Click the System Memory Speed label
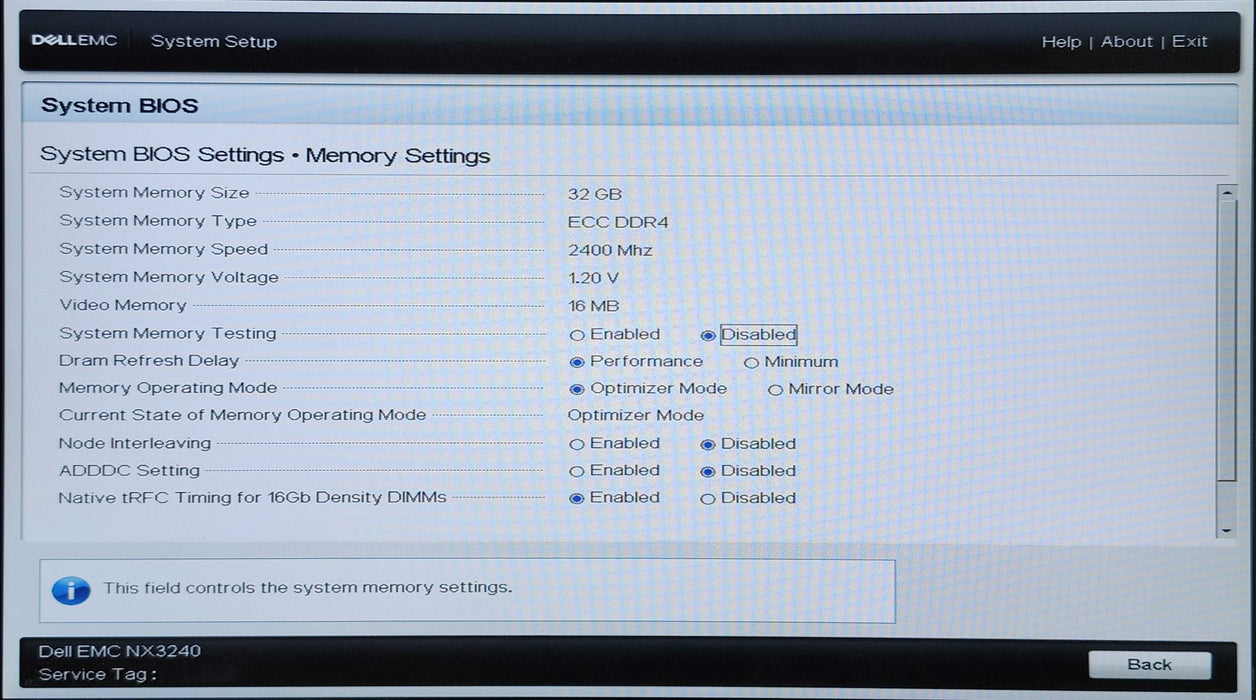The image size is (1256, 700). click(x=163, y=248)
